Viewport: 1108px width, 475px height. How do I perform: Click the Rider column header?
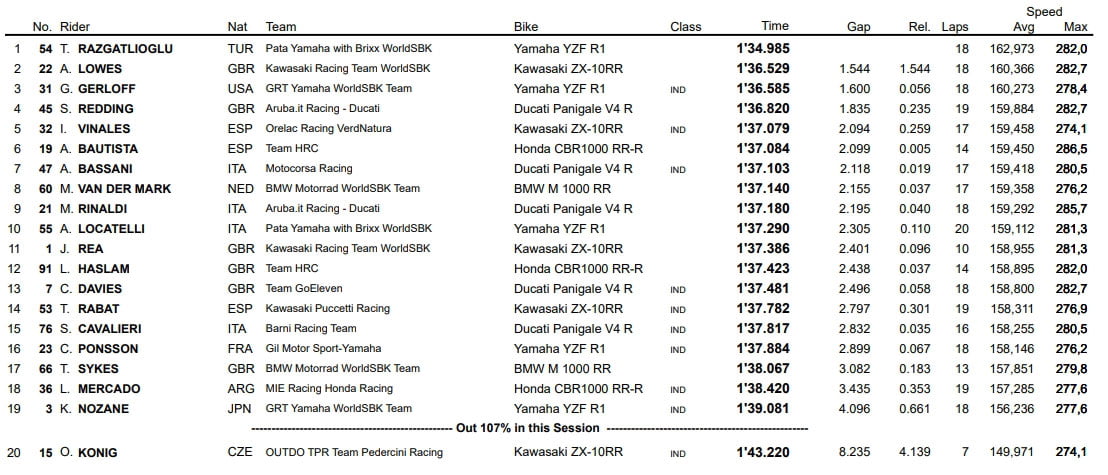click(75, 27)
